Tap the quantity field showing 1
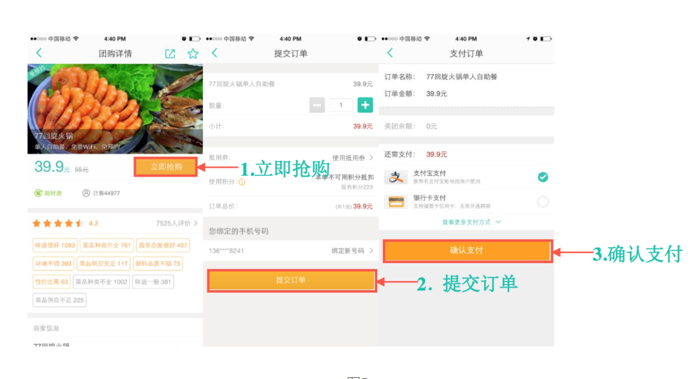Image resolution: width=698 pixels, height=379 pixels. click(341, 105)
